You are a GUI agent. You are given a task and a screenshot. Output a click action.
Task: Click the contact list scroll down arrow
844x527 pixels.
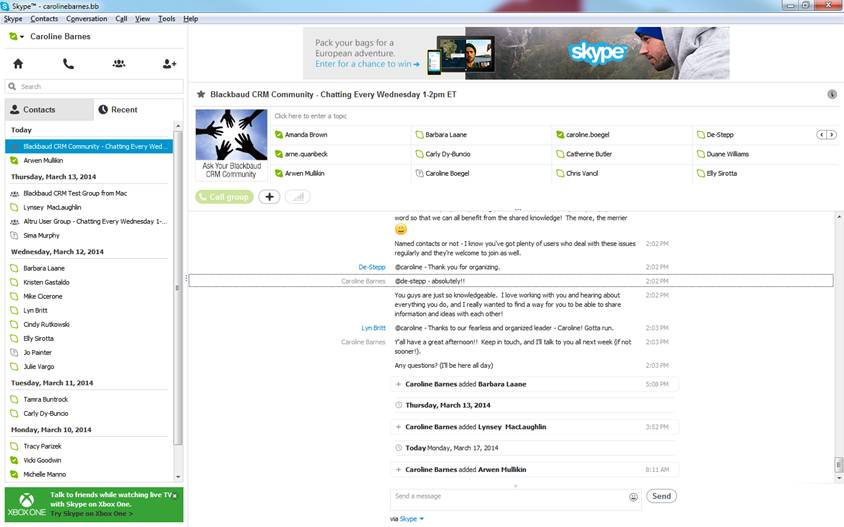178,477
